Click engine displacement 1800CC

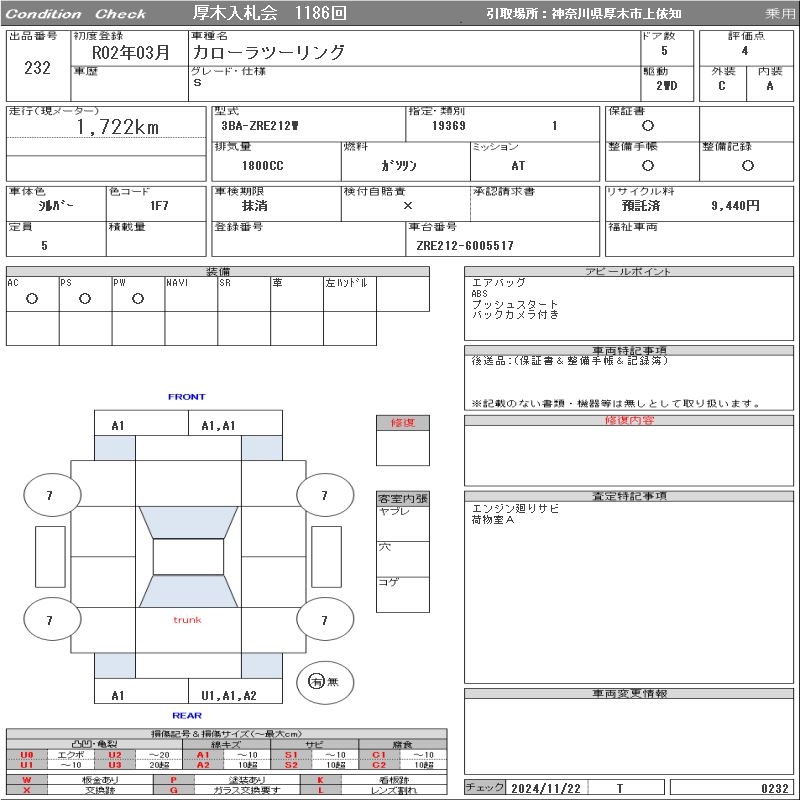coord(263,166)
